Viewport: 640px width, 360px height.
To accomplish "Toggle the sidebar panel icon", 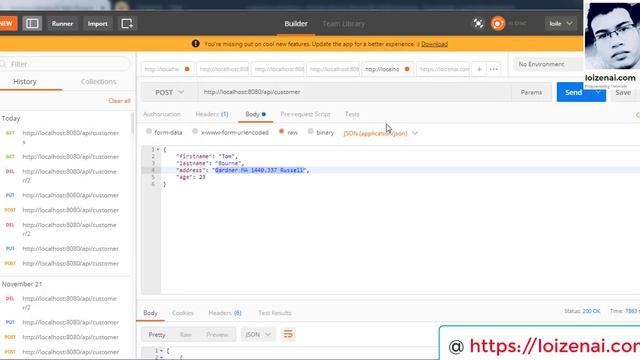I will click(32, 24).
